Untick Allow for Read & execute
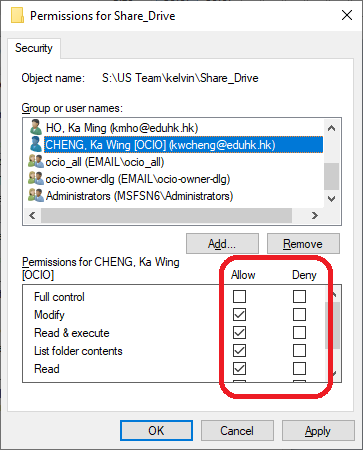This screenshot has width=363, height=450. point(239,332)
